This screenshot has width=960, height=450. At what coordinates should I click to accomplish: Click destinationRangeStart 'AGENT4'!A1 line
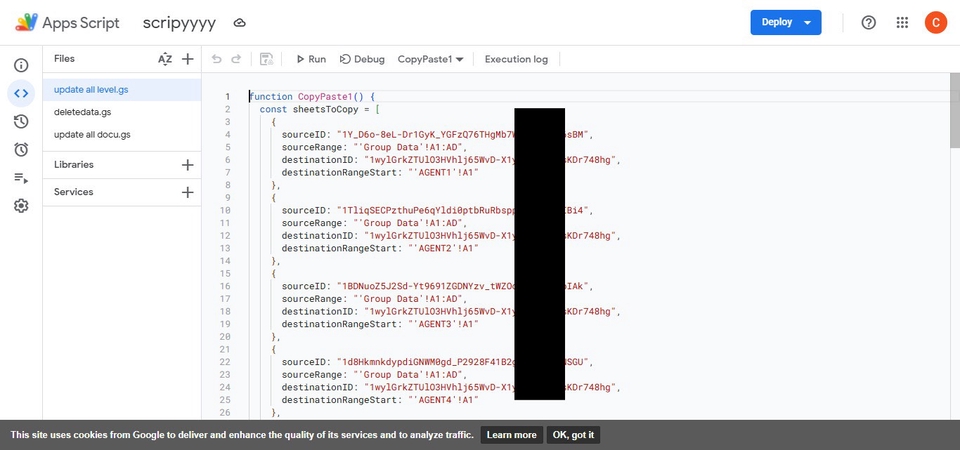click(x=380, y=399)
